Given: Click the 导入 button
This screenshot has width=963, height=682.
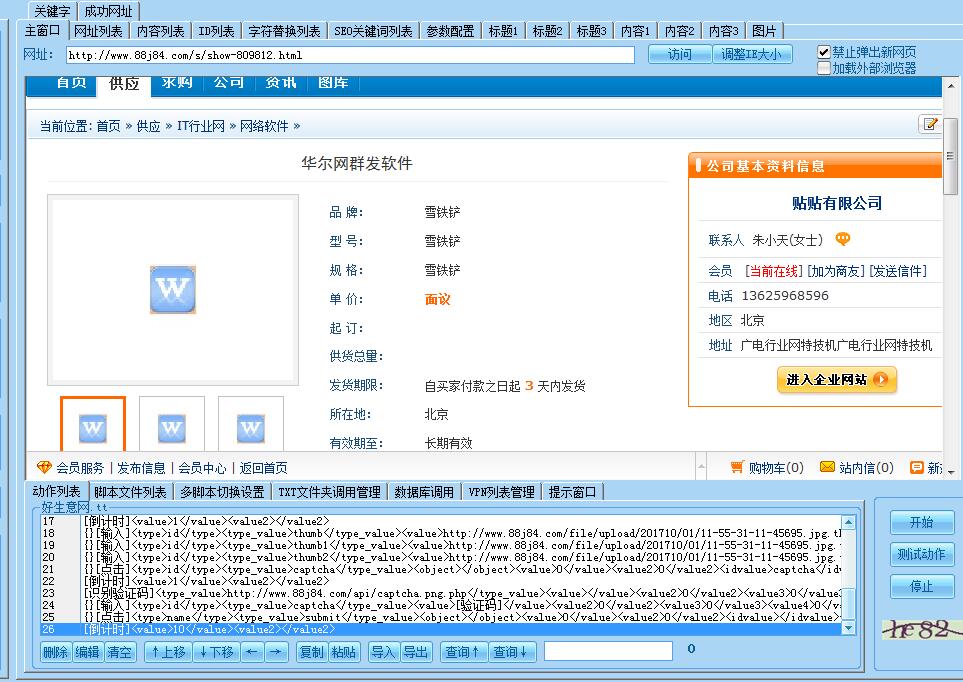Looking at the screenshot, I should coord(384,652).
